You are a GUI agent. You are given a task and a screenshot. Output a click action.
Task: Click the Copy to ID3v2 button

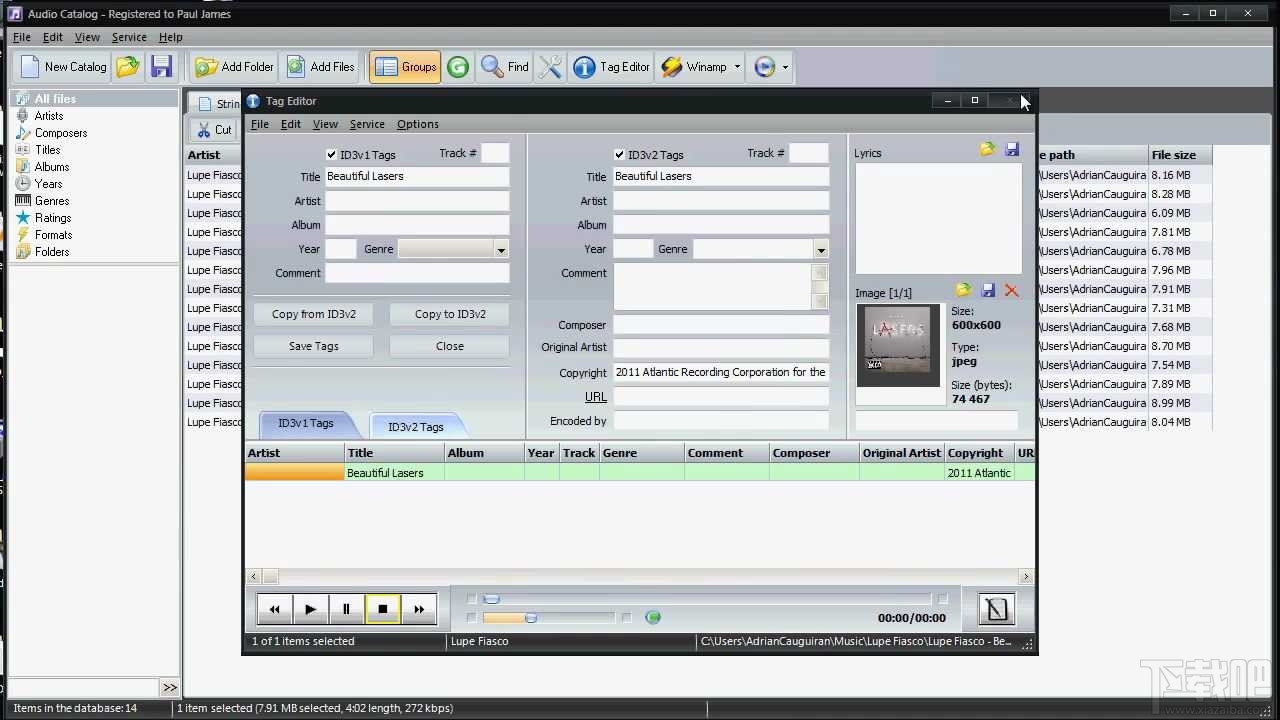coord(450,314)
